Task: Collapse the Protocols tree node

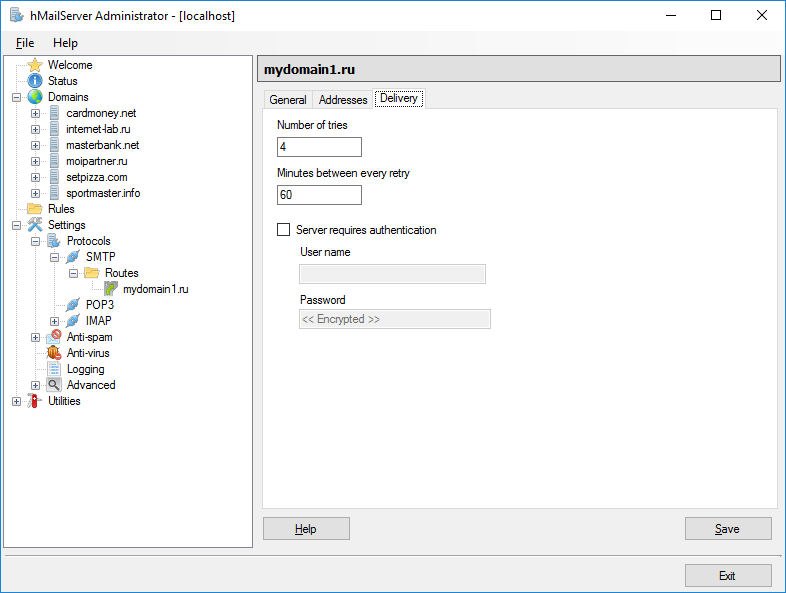Action: tap(35, 241)
